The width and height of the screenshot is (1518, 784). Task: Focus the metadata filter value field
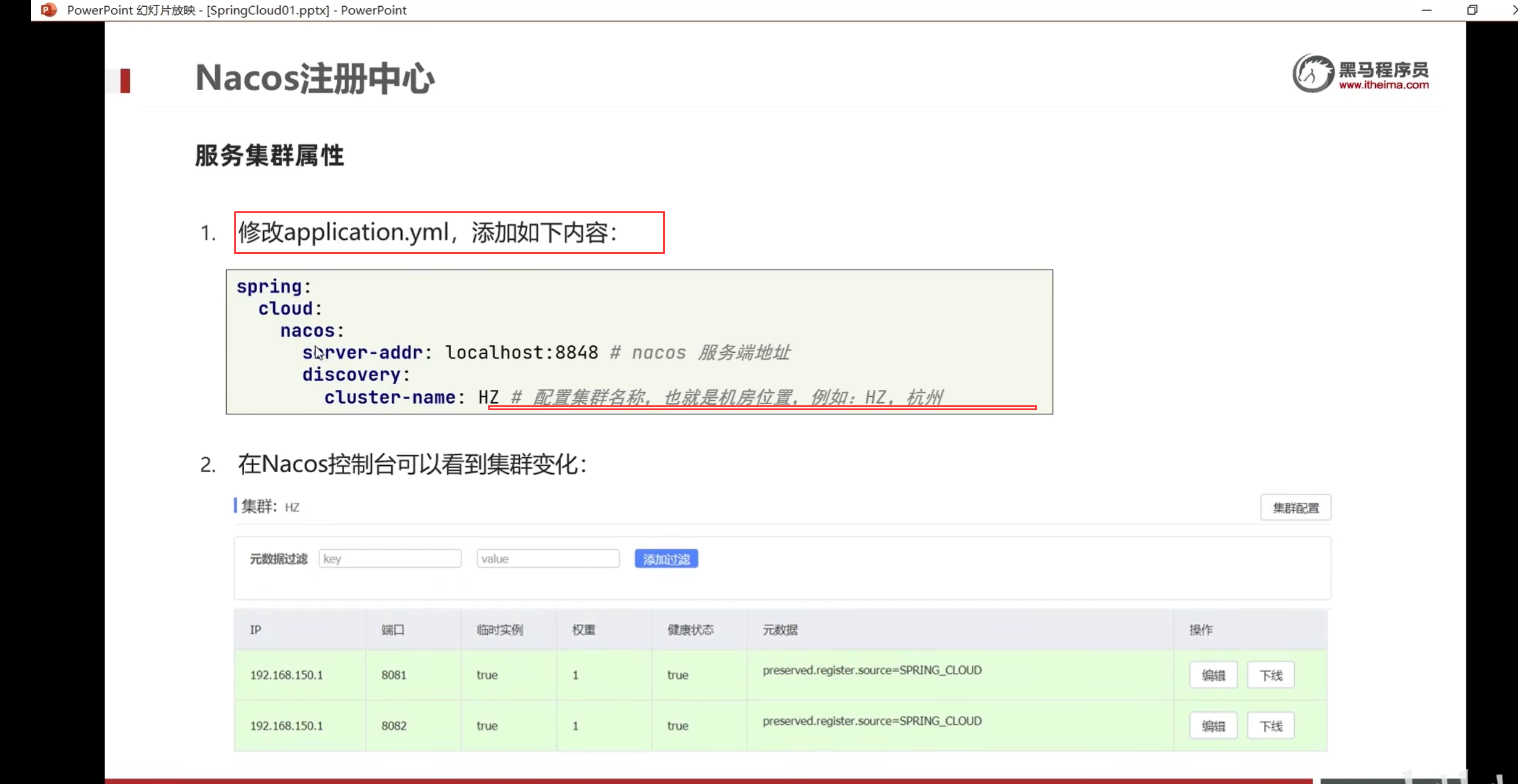point(548,558)
